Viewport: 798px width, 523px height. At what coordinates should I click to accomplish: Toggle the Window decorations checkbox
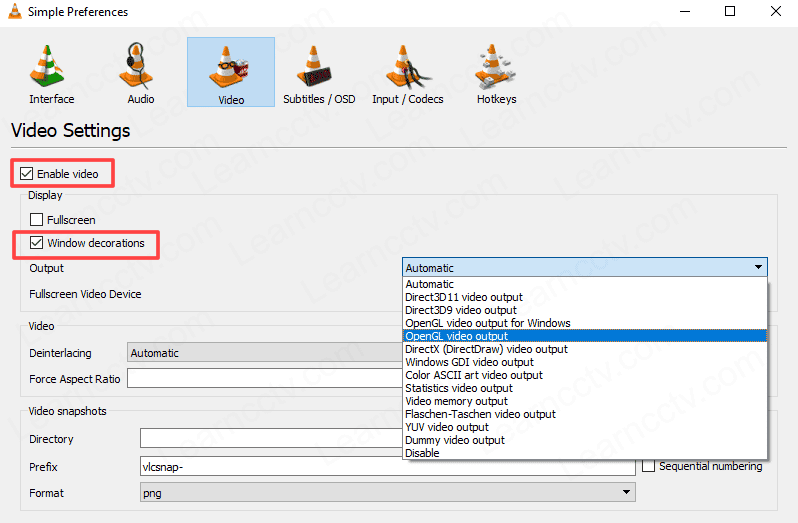point(37,243)
